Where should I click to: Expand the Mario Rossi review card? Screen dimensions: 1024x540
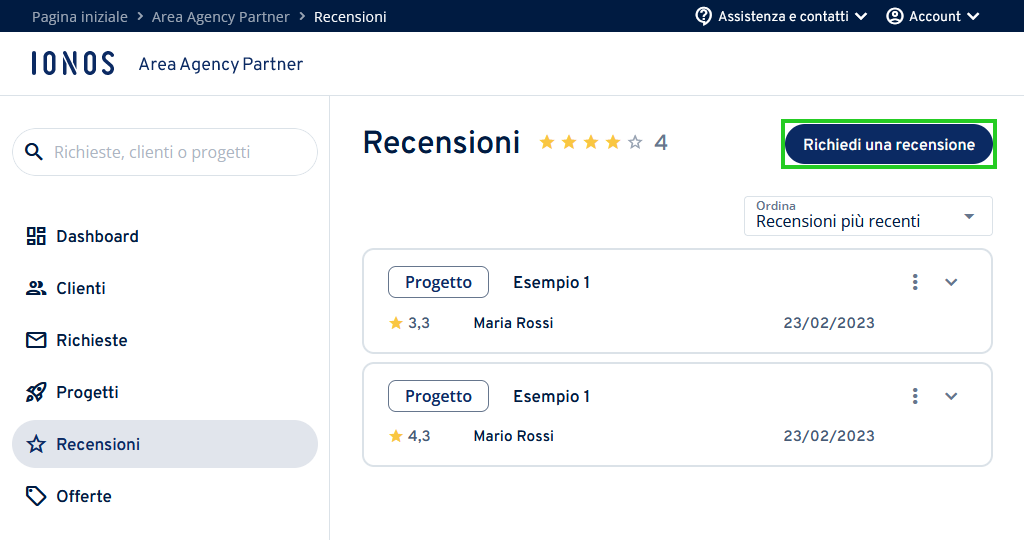point(951,396)
